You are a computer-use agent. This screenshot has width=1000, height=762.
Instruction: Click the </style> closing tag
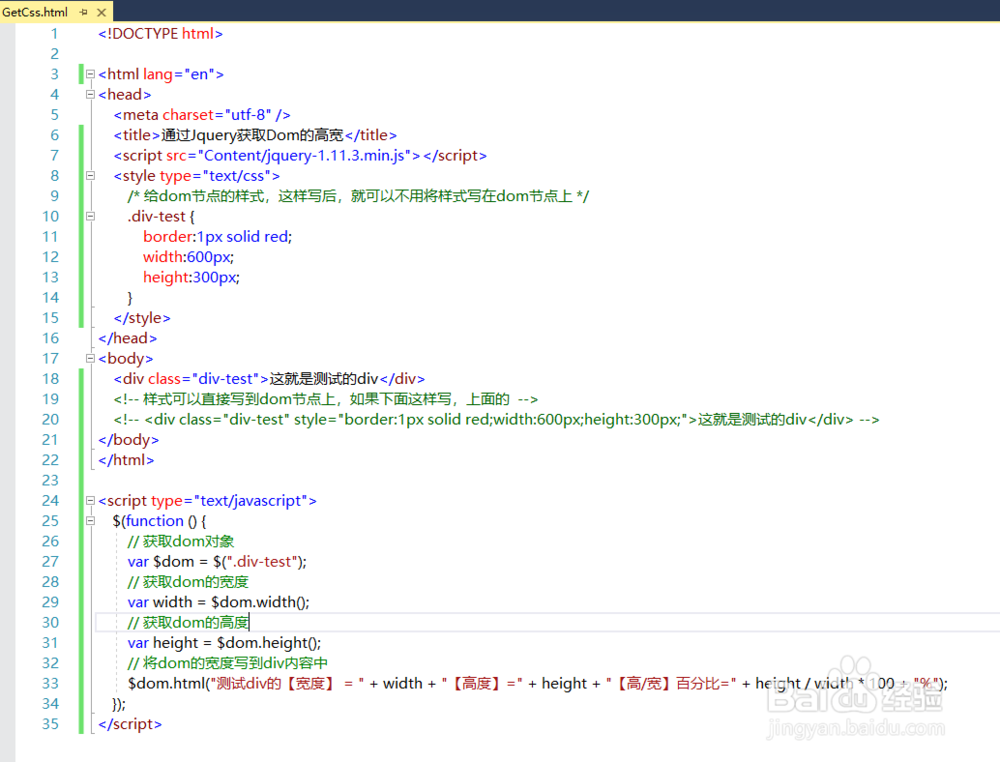(142, 318)
